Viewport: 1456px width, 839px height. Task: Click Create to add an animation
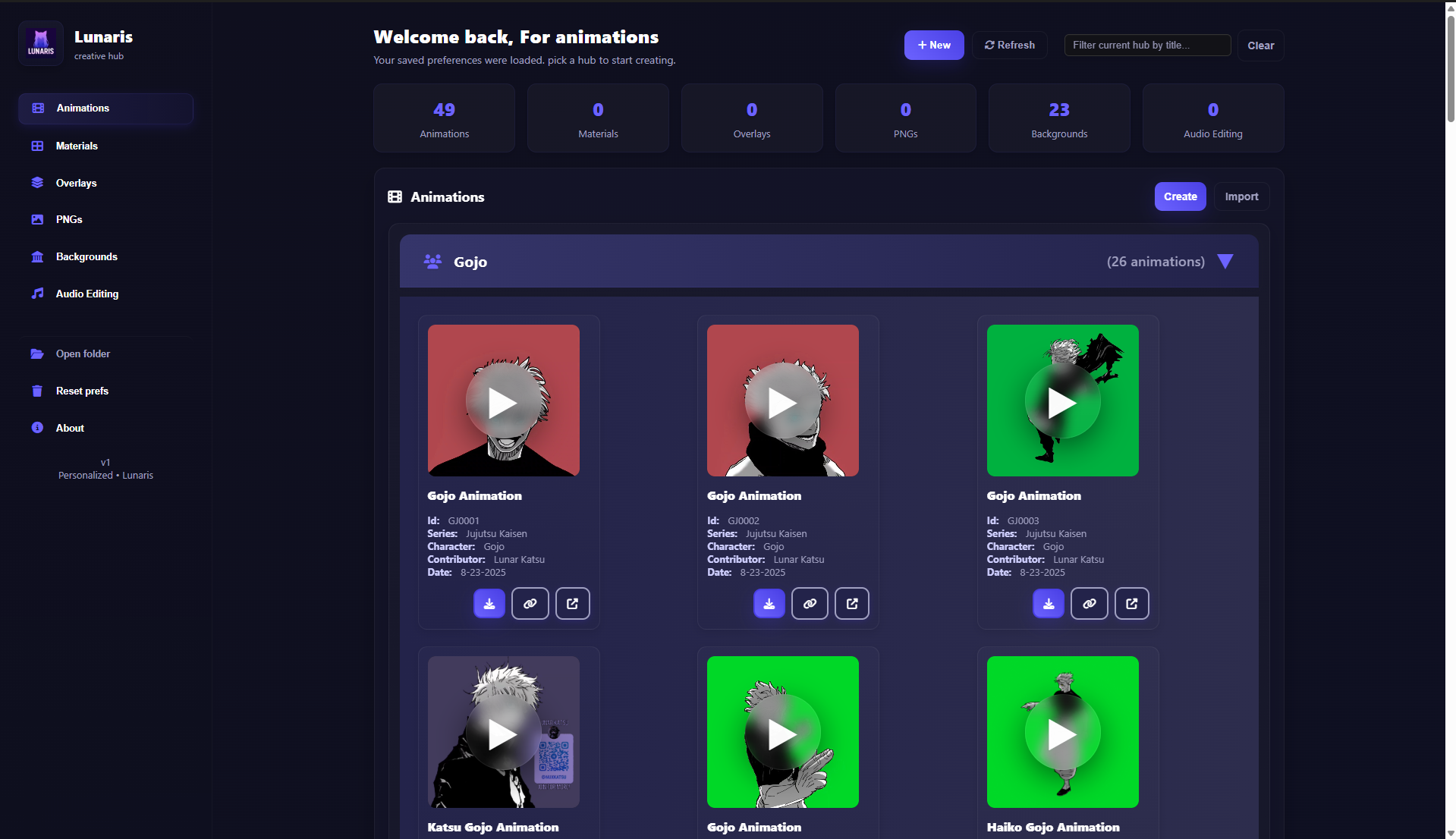click(1179, 196)
